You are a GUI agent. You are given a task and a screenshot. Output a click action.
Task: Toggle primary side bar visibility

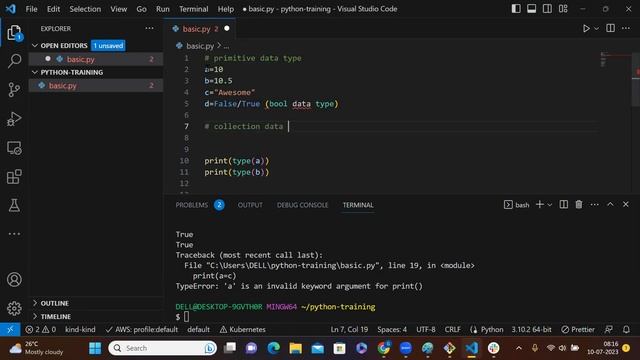pos(516,9)
